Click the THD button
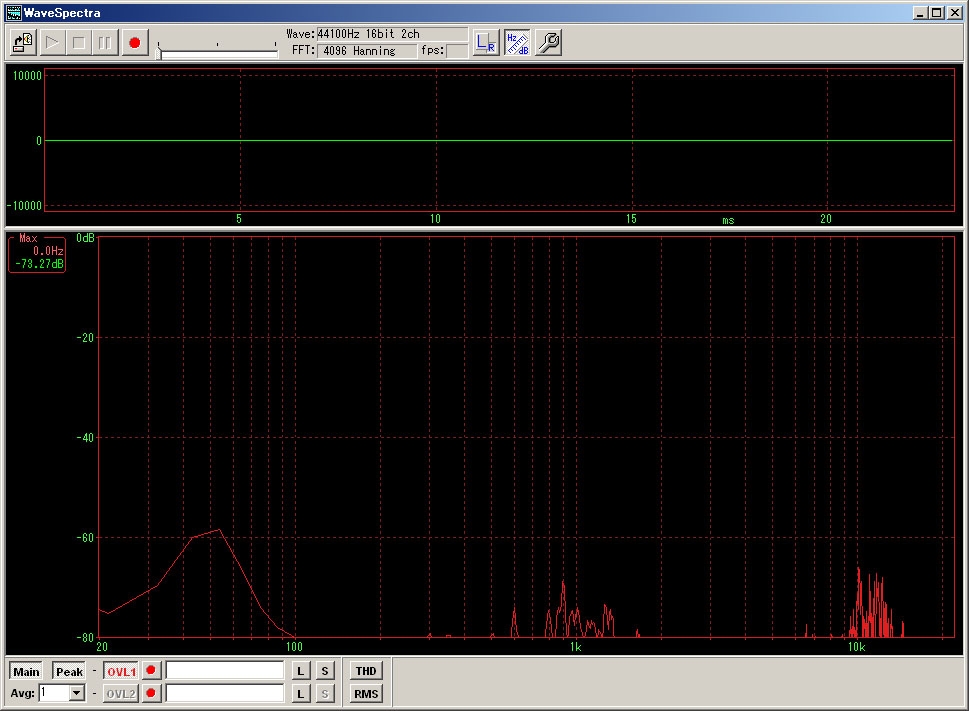The image size is (969, 711). tap(366, 671)
